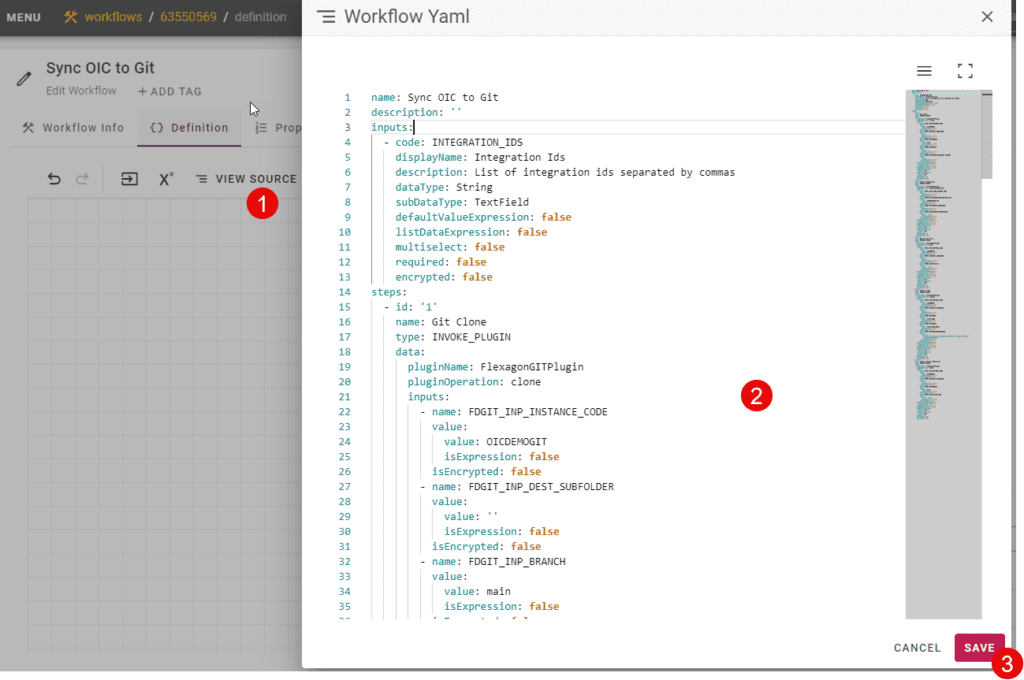The image size is (1024, 680).
Task: Click the Sync OIC to Git workflow title
Action: [100, 68]
